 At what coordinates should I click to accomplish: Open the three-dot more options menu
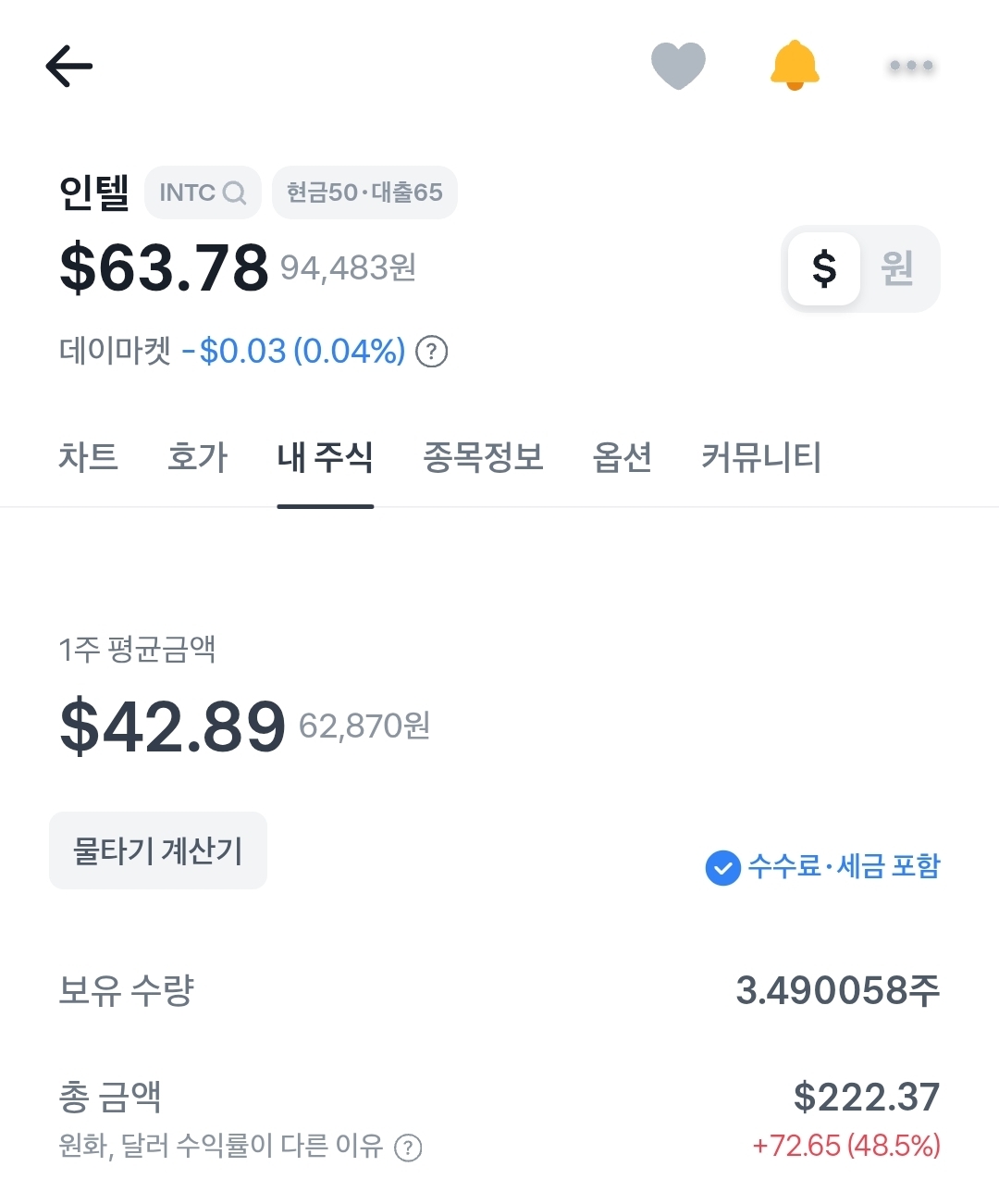click(911, 66)
